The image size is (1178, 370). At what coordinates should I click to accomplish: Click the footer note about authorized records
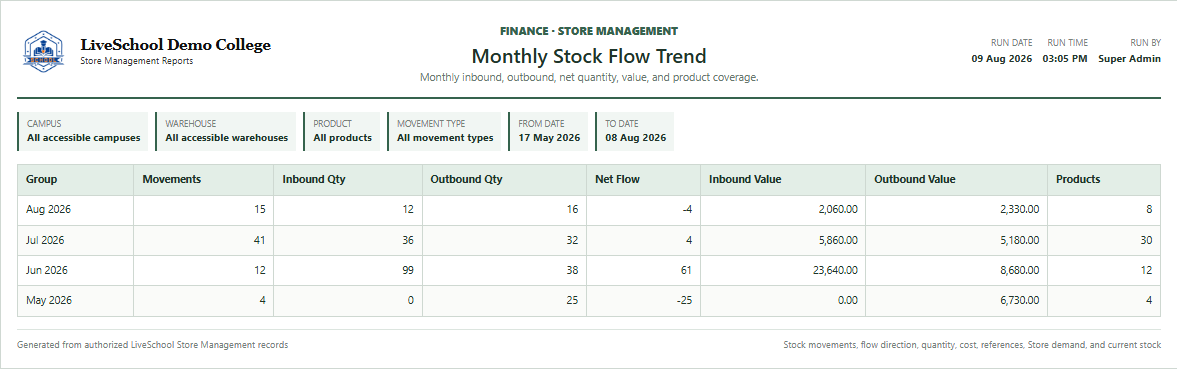(x=153, y=345)
